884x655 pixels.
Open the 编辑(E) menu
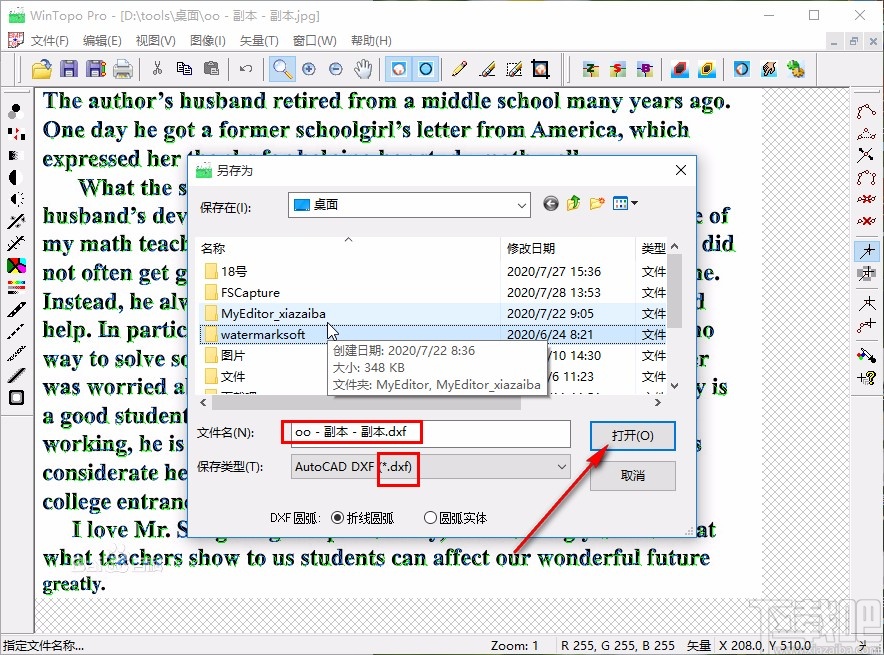click(x=102, y=41)
